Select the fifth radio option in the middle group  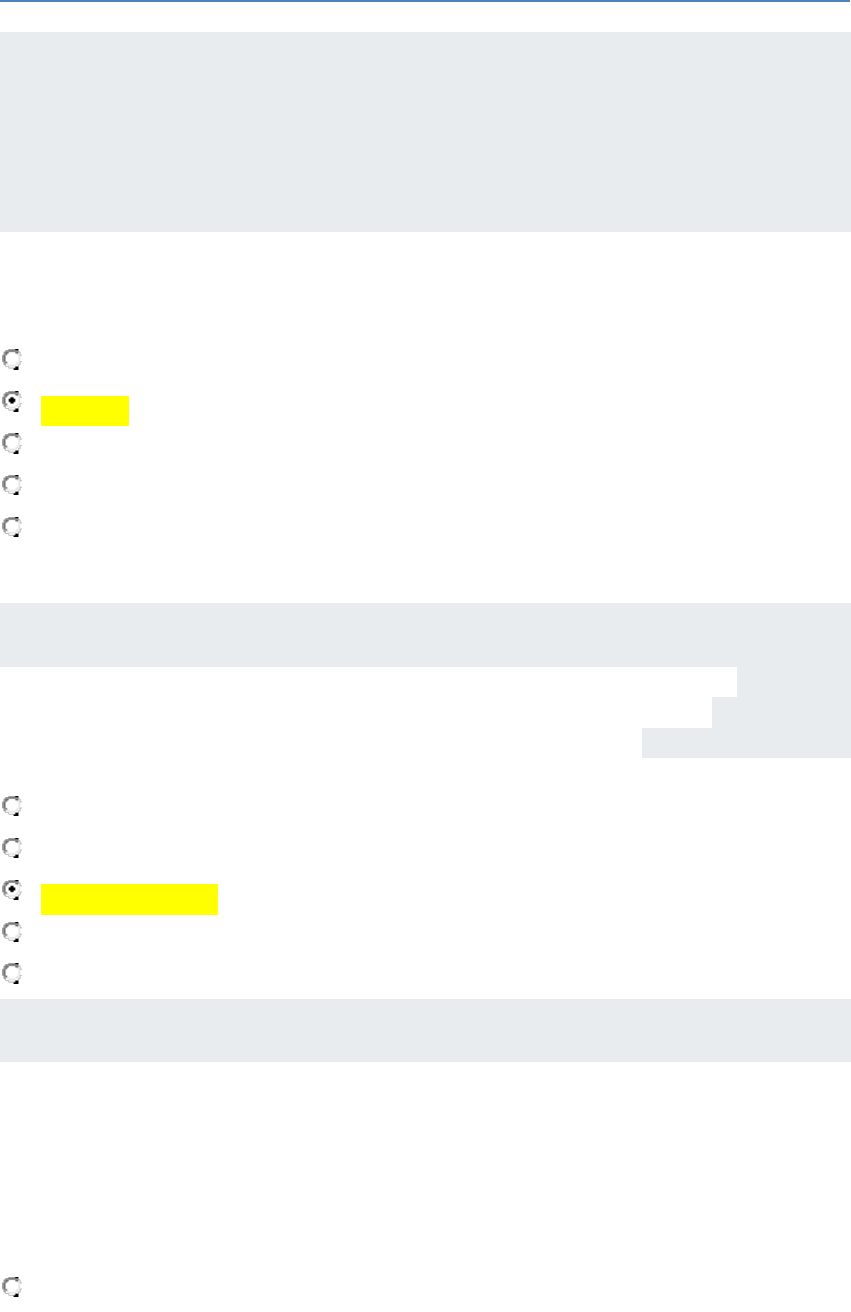coord(11,973)
